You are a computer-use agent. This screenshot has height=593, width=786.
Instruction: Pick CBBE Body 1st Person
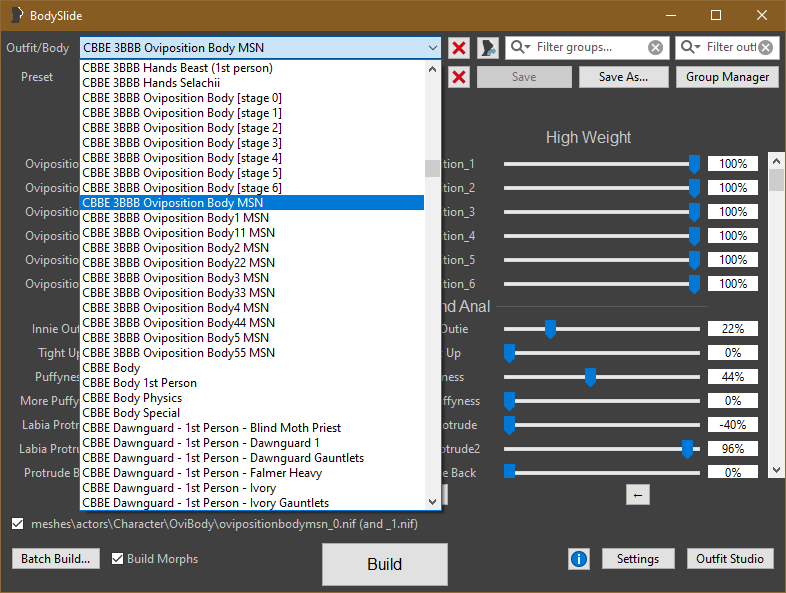coord(252,383)
